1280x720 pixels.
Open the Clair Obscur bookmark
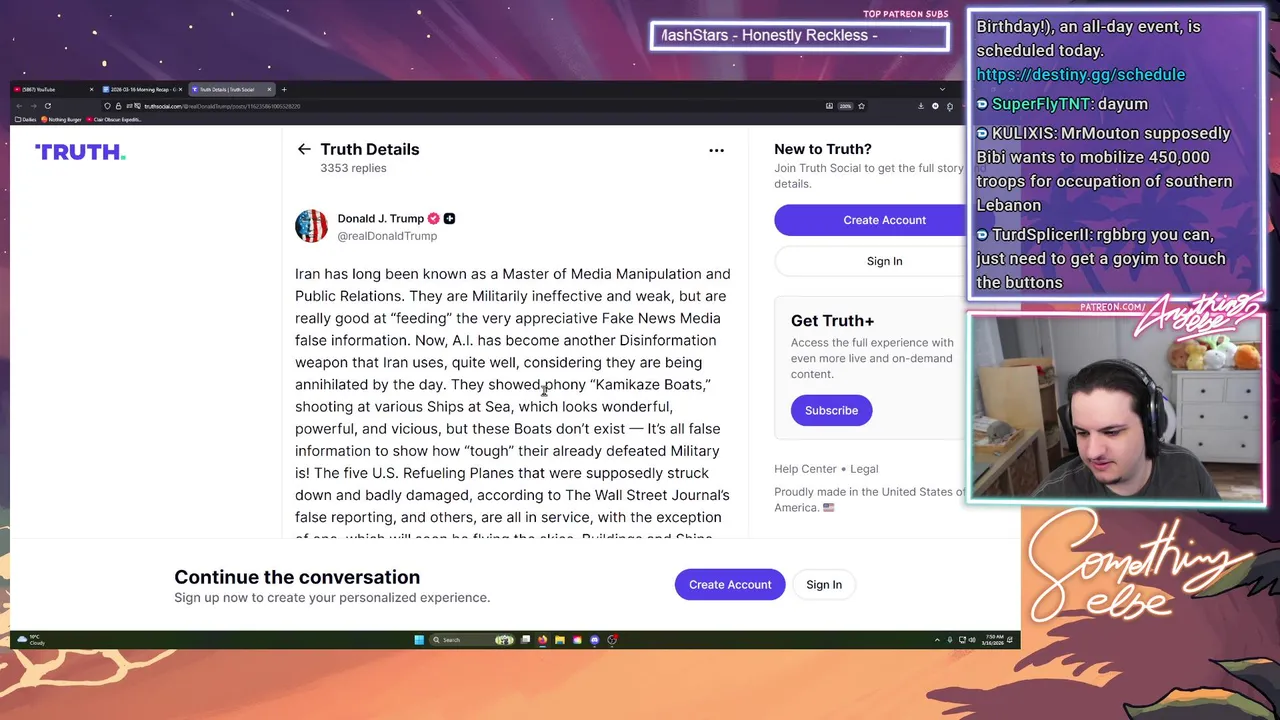[114, 120]
